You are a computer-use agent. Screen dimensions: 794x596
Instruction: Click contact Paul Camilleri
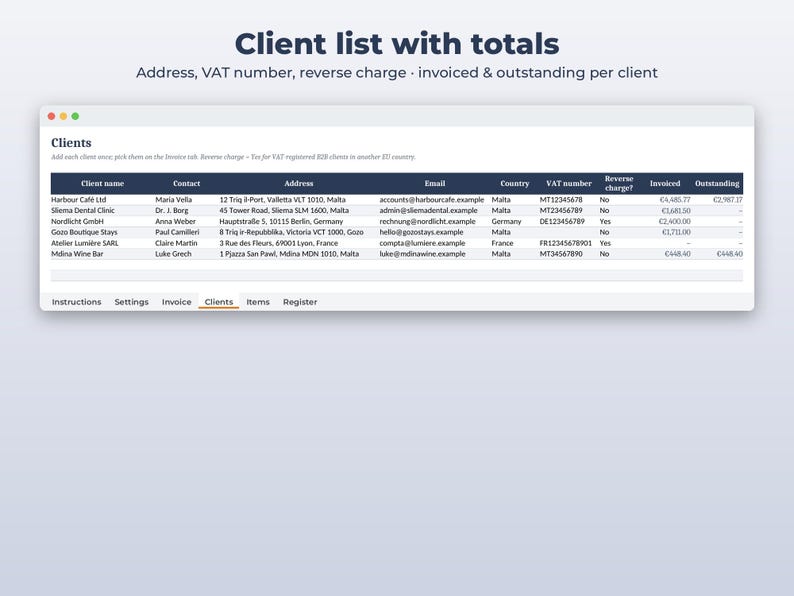[177, 232]
